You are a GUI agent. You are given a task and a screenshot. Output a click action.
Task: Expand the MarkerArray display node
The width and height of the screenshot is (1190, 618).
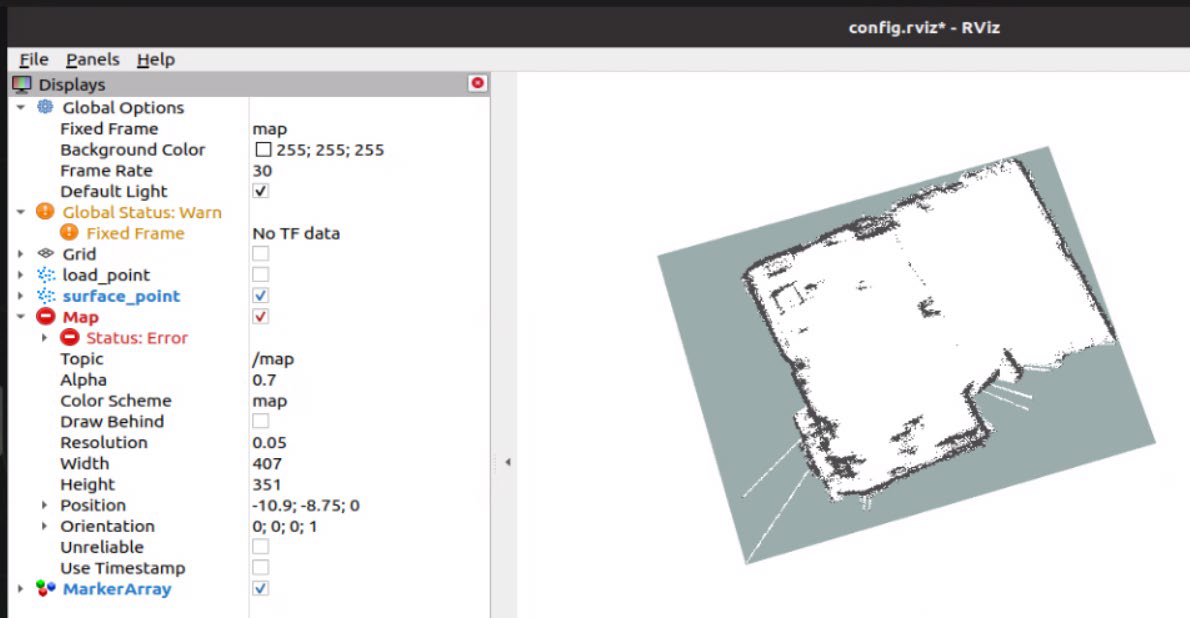click(x=20, y=588)
